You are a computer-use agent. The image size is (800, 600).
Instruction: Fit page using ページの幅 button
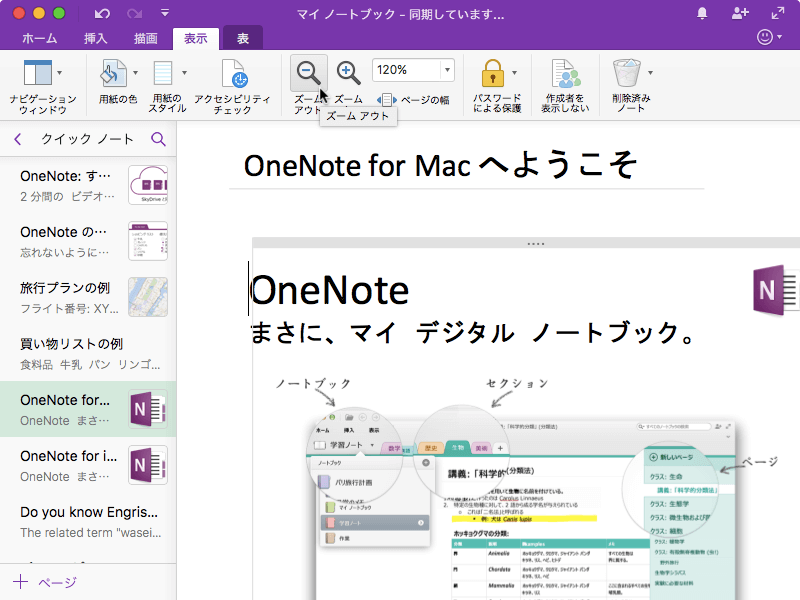[x=413, y=99]
